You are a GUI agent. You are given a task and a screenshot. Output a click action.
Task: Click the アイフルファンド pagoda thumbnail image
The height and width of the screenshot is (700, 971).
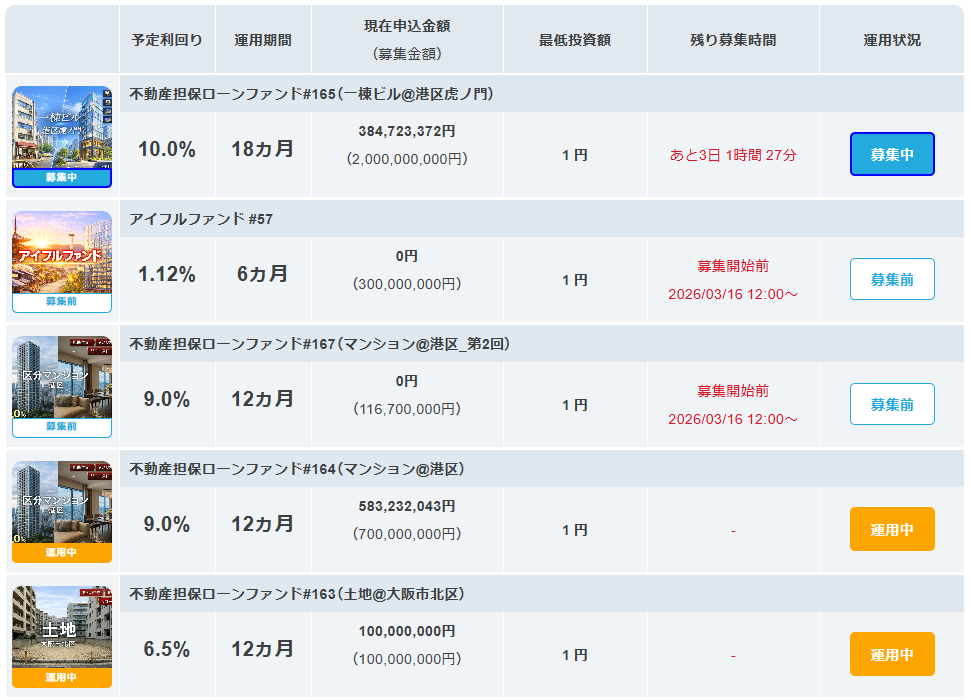pyautogui.click(x=62, y=253)
